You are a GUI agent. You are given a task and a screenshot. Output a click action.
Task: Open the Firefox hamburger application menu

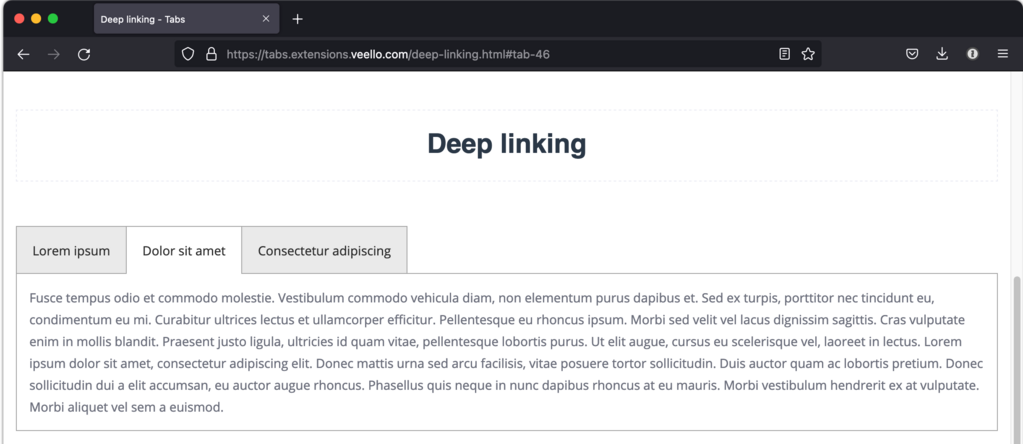(x=1002, y=54)
